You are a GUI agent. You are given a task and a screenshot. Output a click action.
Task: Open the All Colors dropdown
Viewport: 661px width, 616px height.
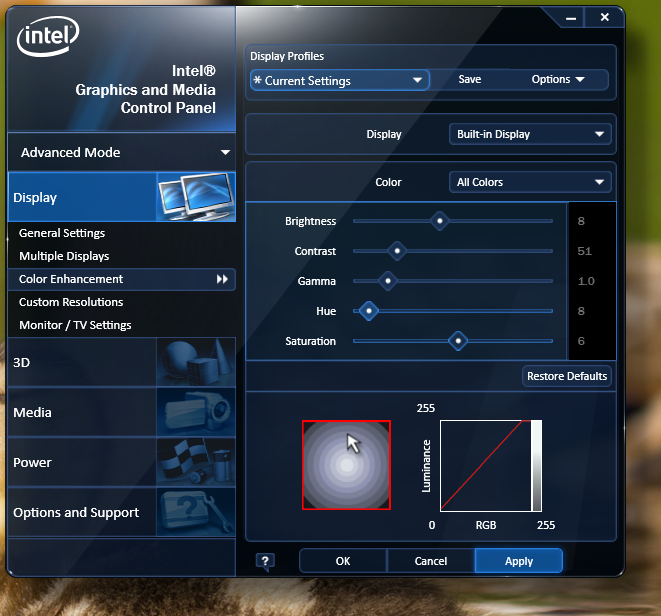click(530, 182)
